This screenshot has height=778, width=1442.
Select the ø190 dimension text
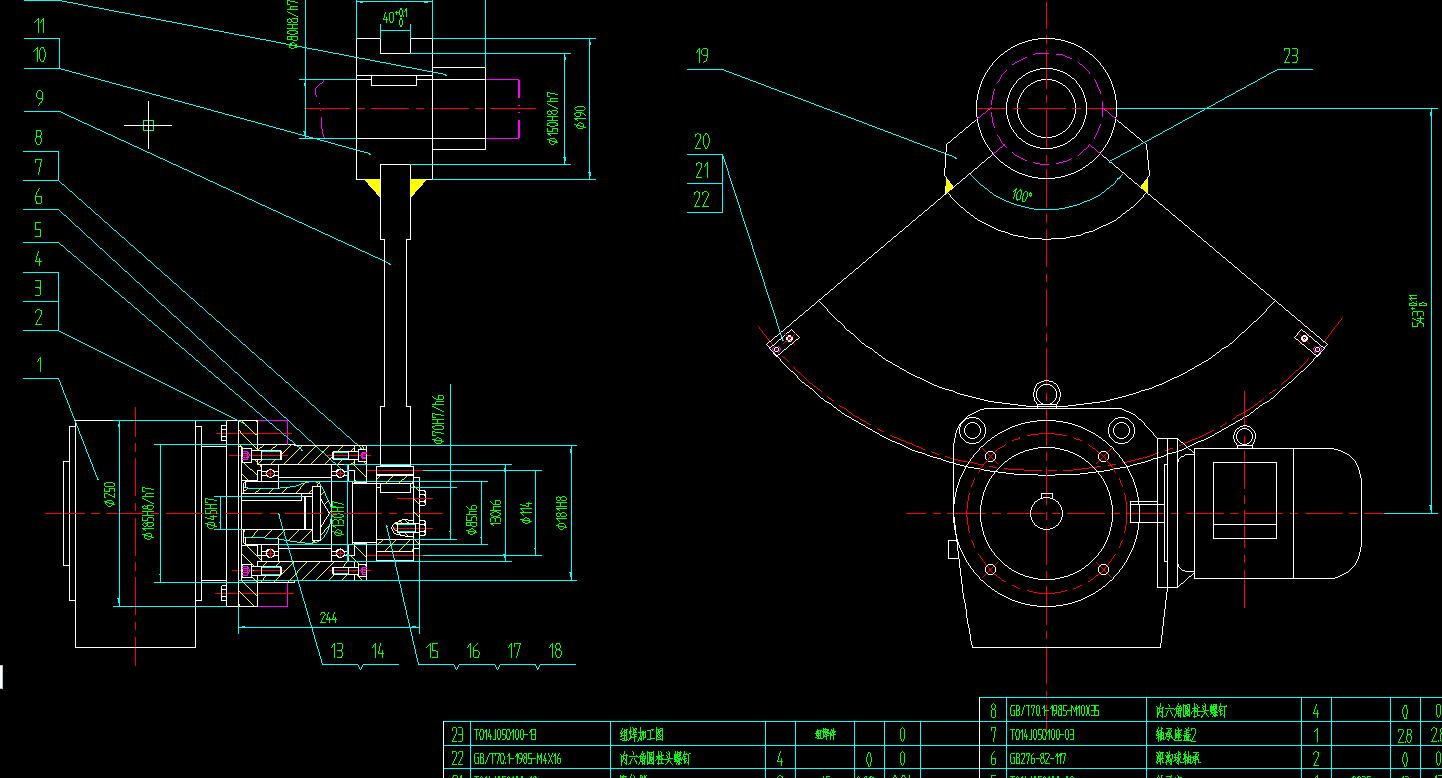click(580, 117)
